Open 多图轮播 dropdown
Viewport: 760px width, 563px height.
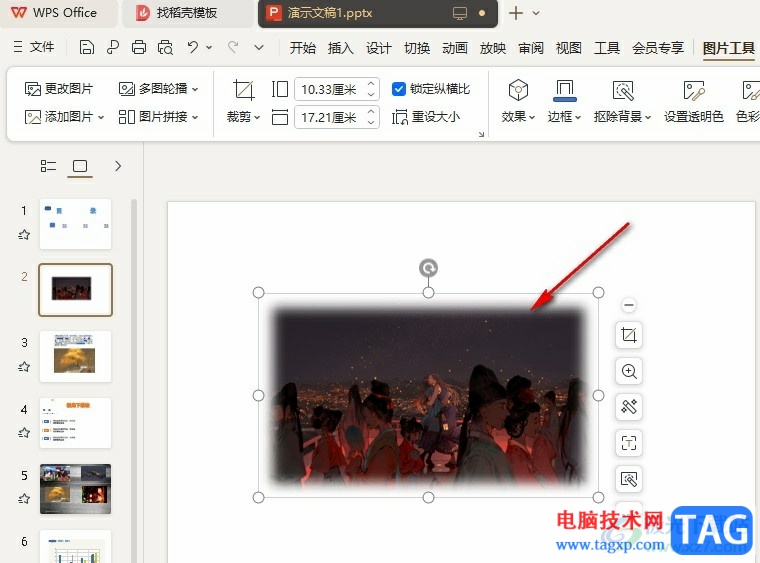158,89
